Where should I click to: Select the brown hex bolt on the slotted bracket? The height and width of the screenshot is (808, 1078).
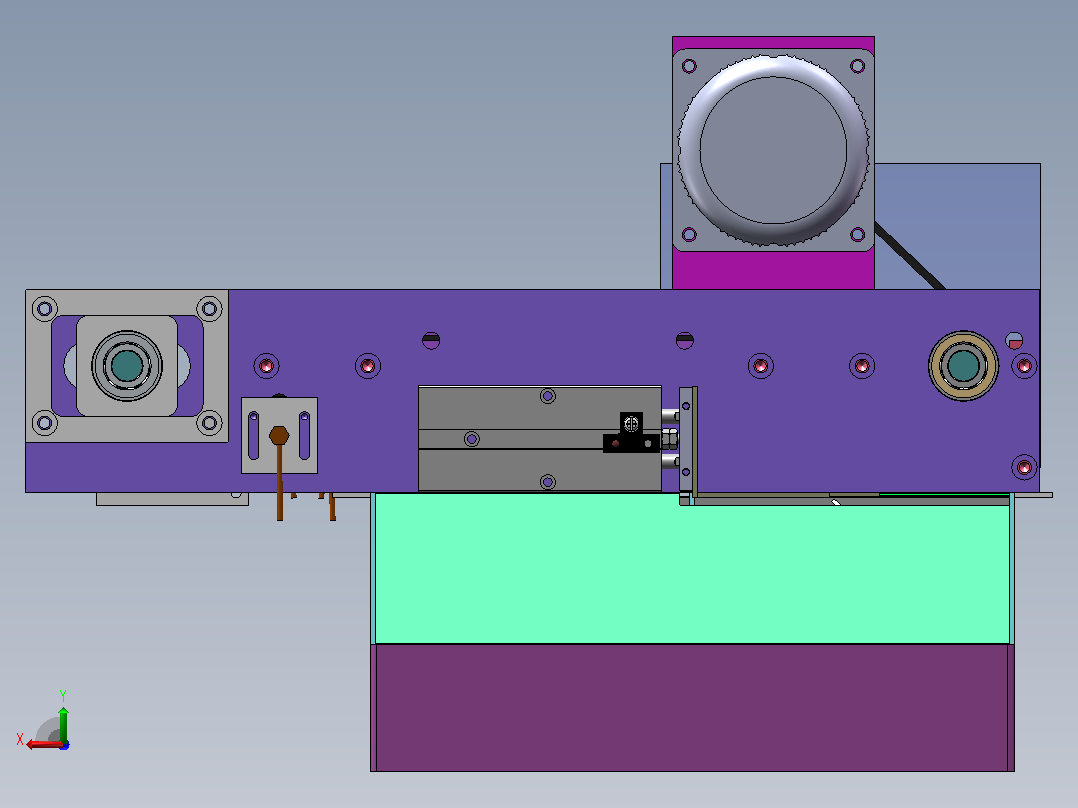click(279, 435)
